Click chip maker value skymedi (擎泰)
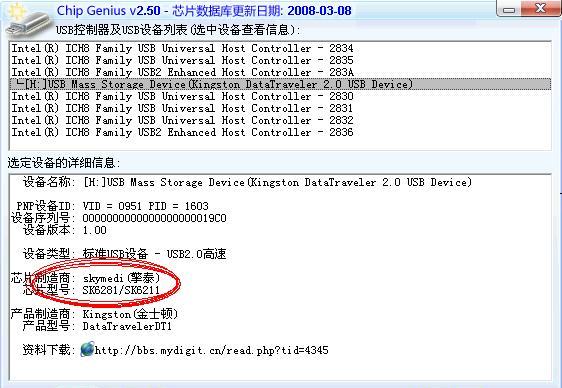The height and width of the screenshot is (388, 562). (121, 278)
